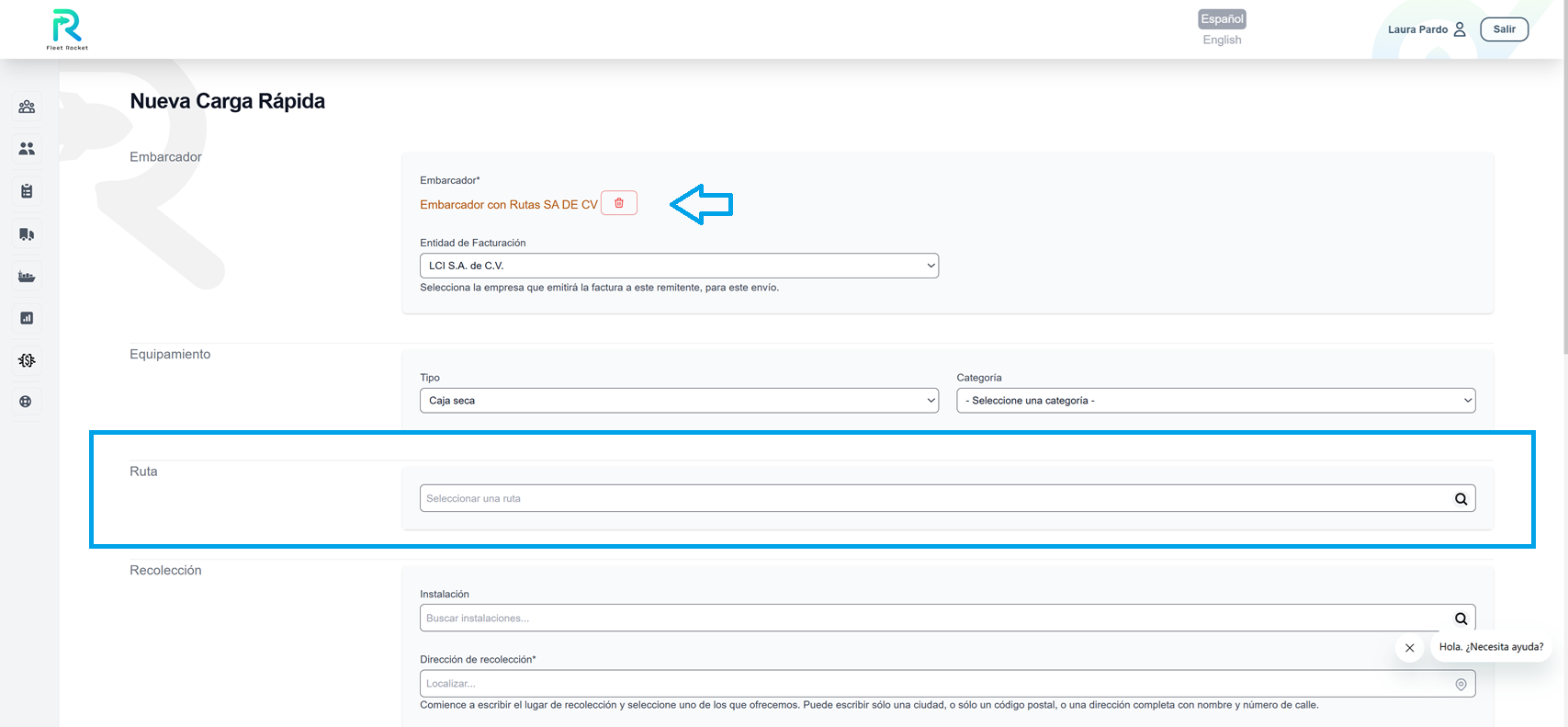
Task: Open the Hola ¿Necesita ayuda? chat message
Action: click(x=1491, y=647)
